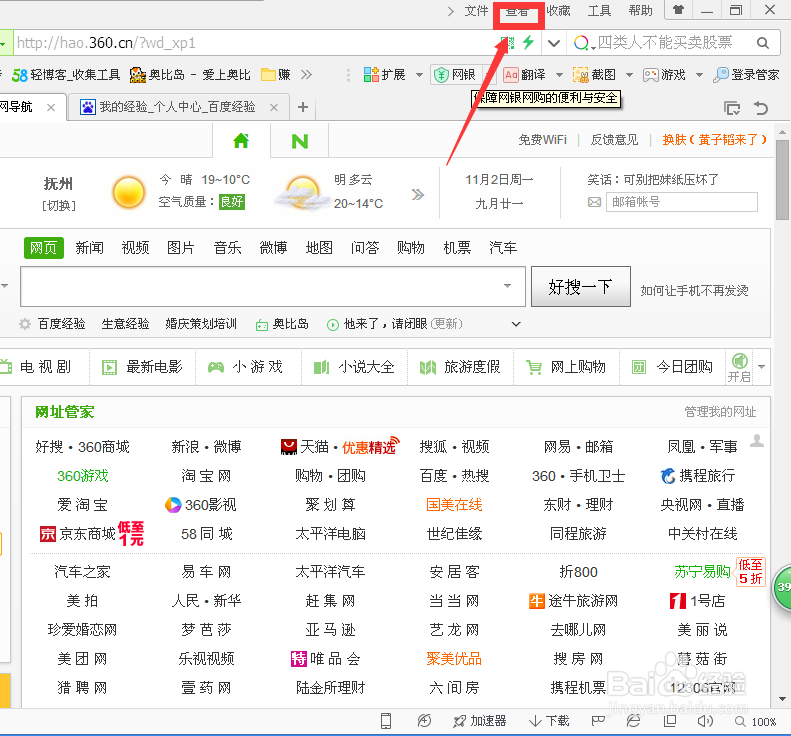791x736 pixels.
Task: Open the 收藏 favorites menu
Action: tap(558, 10)
